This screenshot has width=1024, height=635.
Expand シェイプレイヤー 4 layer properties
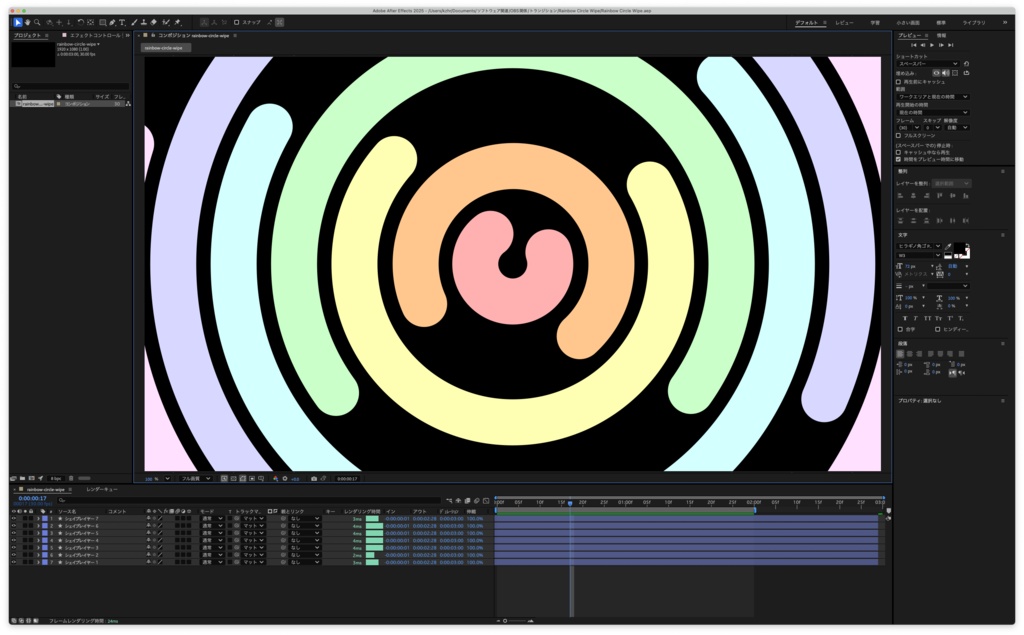(38, 540)
